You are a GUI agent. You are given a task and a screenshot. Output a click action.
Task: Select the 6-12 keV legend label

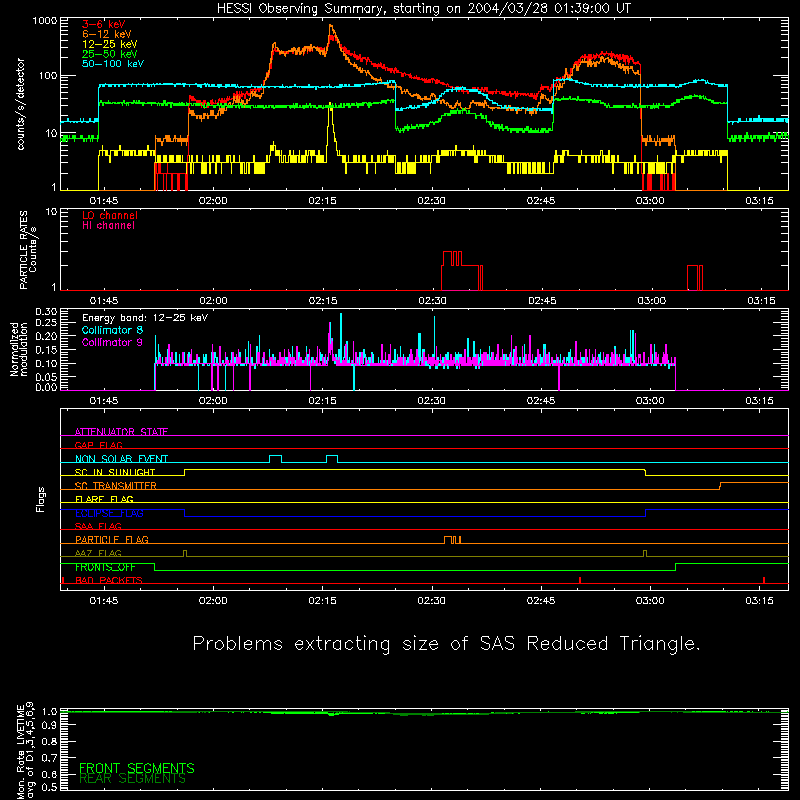107,34
